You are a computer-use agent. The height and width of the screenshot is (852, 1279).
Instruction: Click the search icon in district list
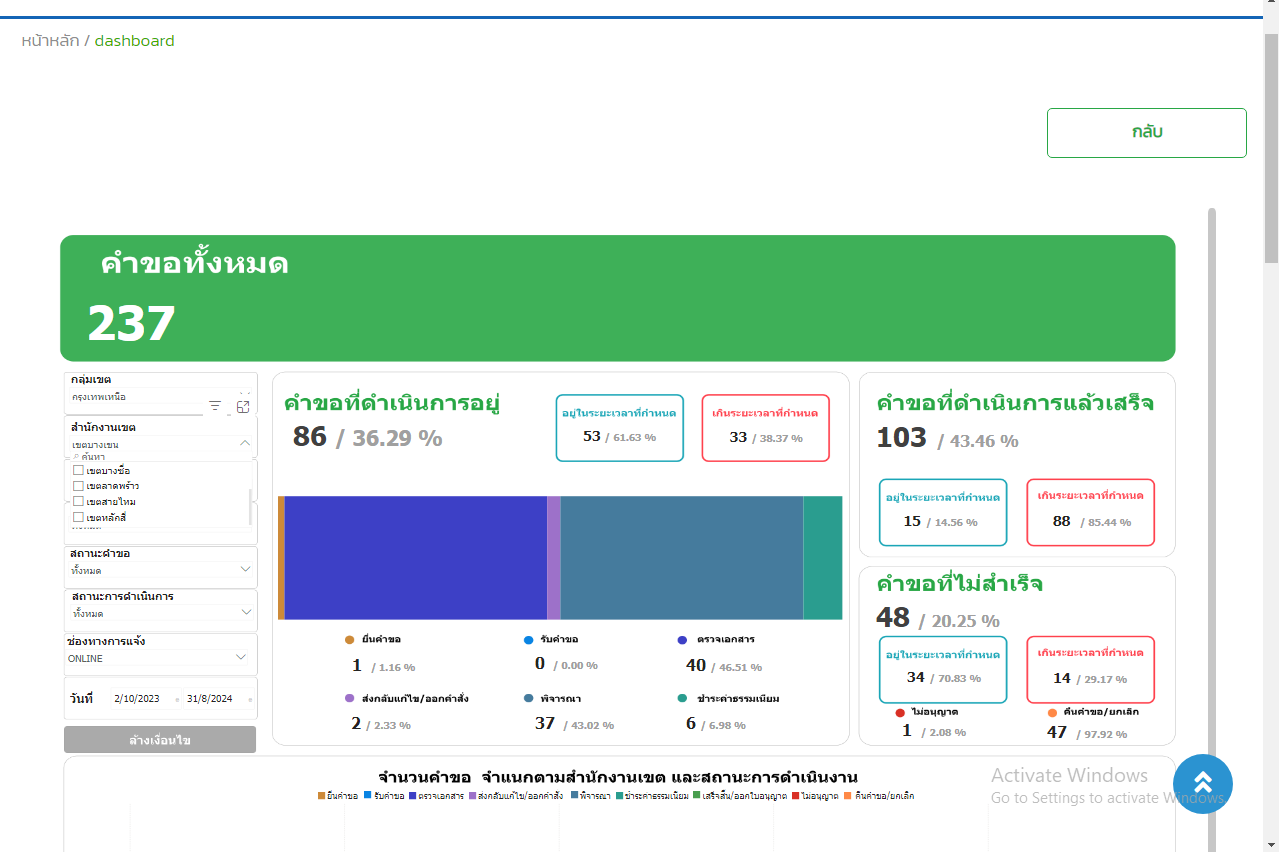point(76,456)
